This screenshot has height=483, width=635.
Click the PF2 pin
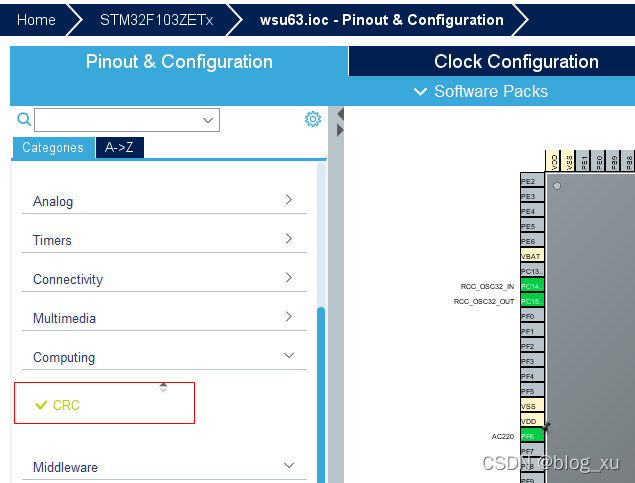tap(532, 346)
